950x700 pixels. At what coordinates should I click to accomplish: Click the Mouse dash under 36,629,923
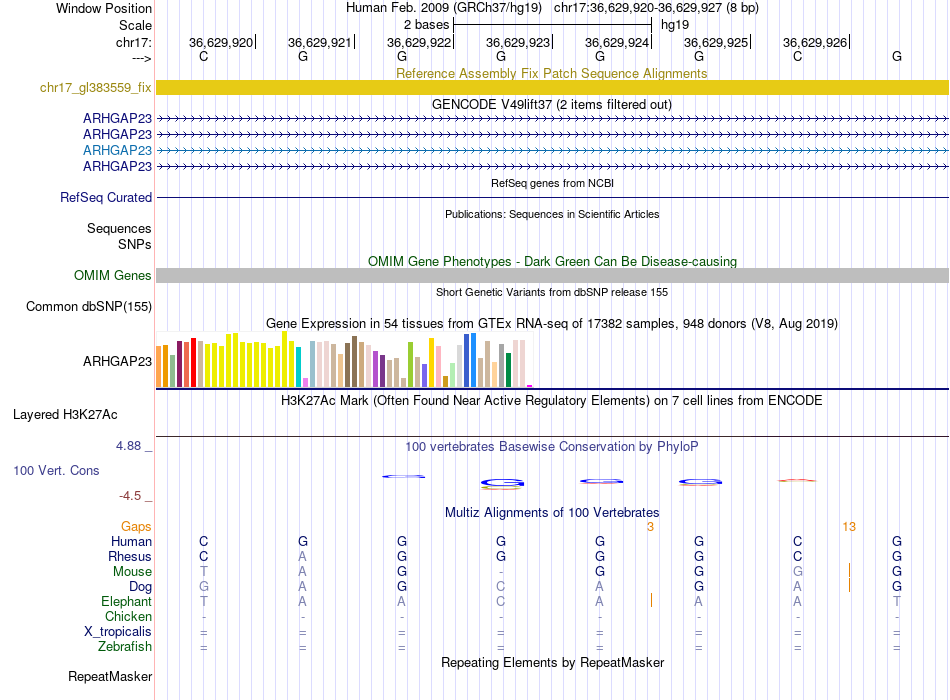pos(501,572)
